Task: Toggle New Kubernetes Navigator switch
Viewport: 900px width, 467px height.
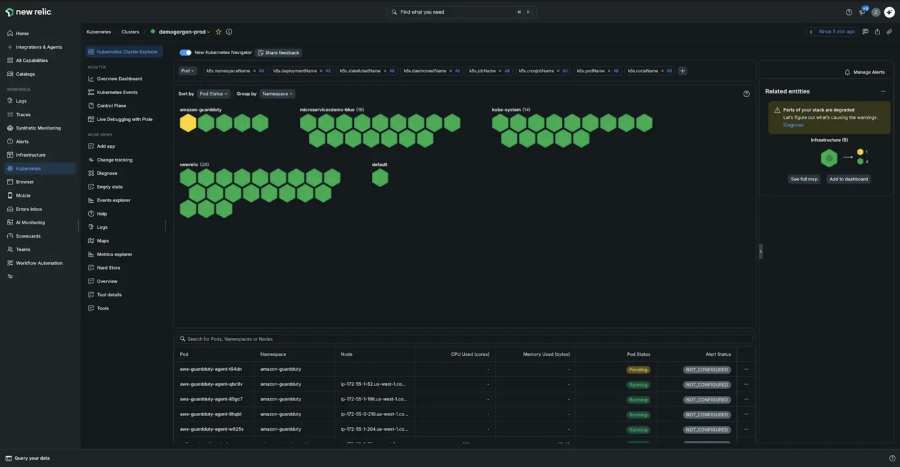Action: click(185, 52)
